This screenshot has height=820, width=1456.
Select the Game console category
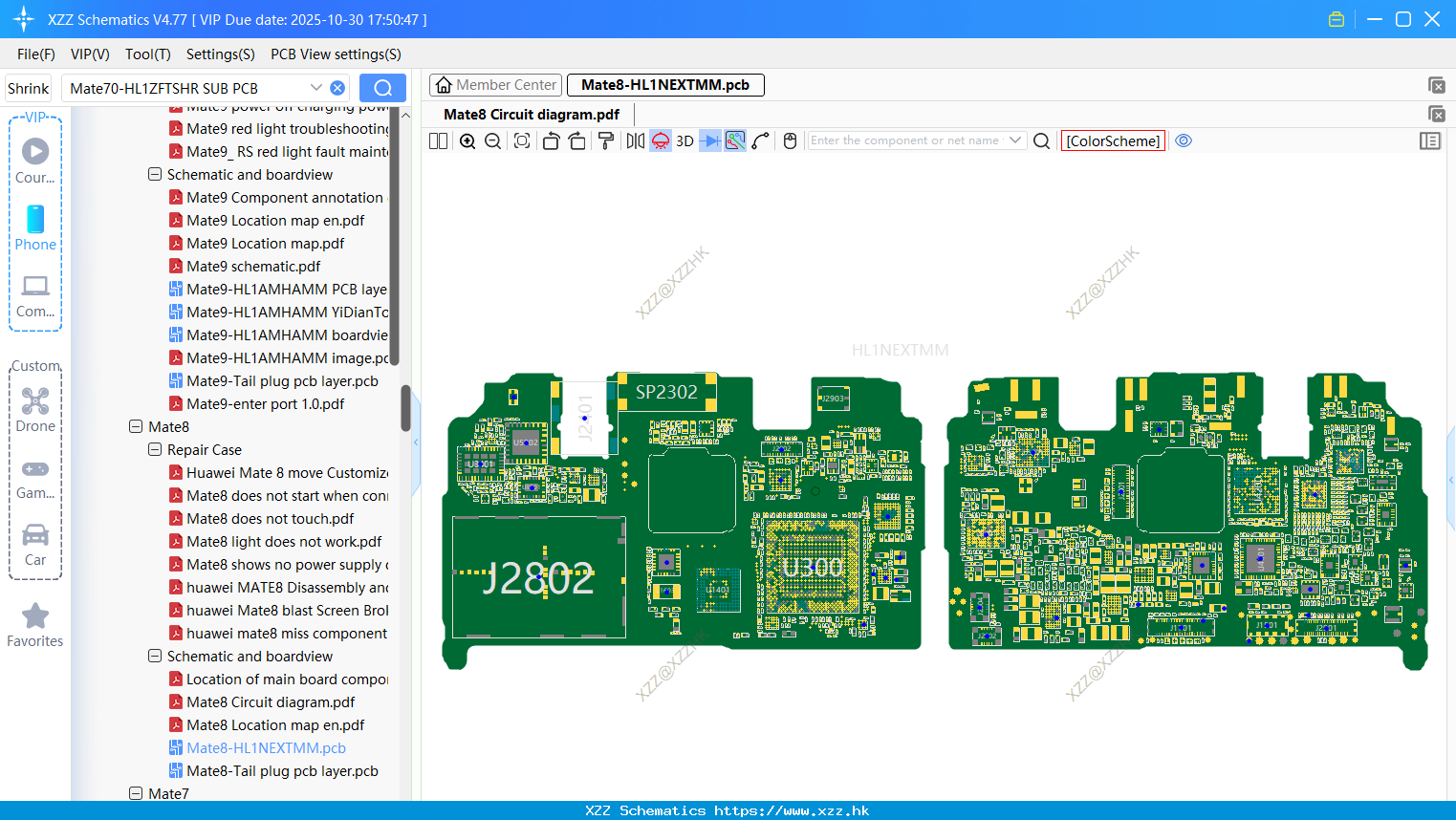point(35,478)
